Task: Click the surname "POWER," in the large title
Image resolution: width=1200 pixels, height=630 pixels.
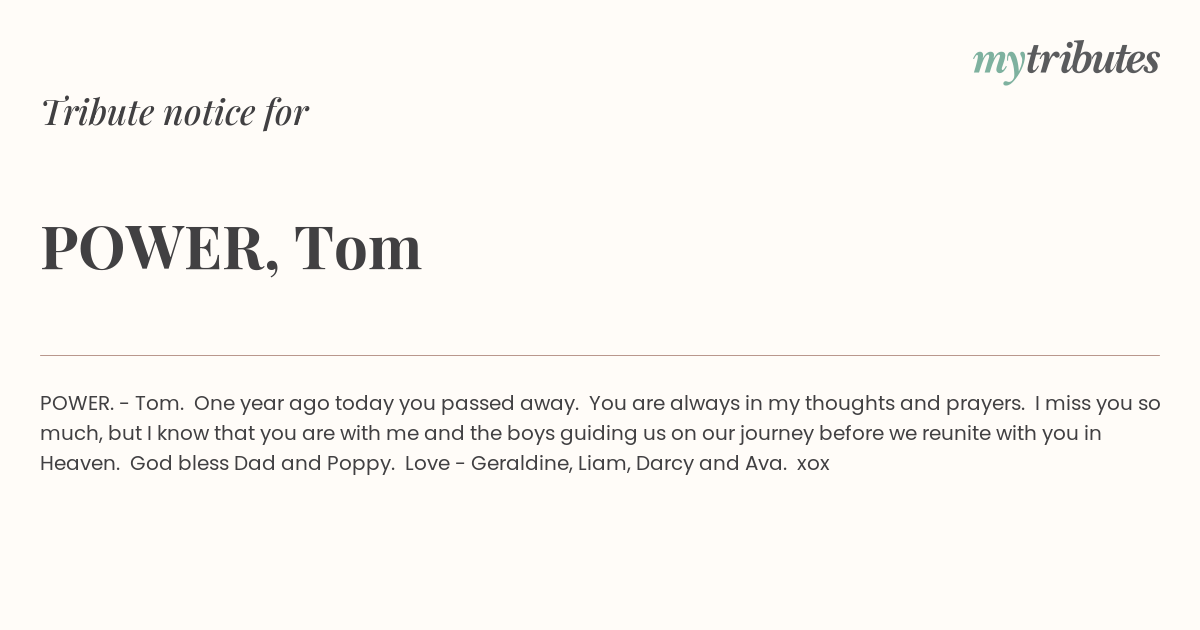Action: point(160,248)
